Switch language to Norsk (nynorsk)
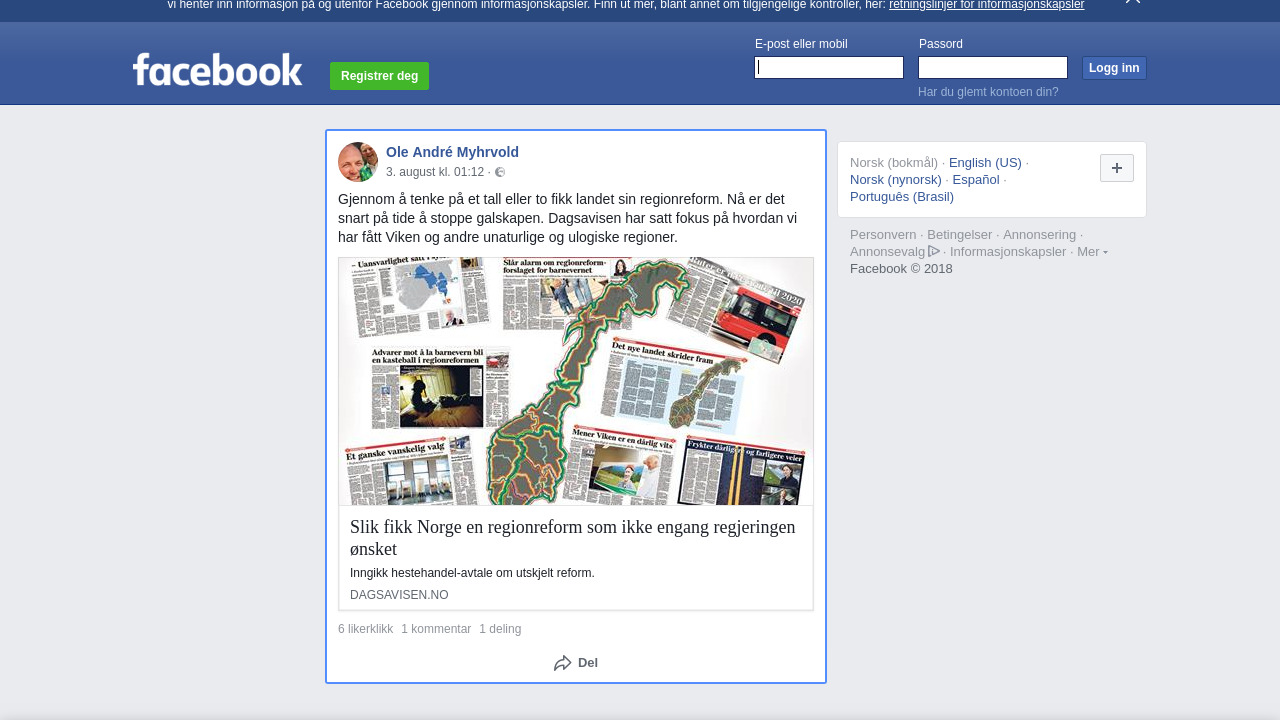 tap(896, 180)
